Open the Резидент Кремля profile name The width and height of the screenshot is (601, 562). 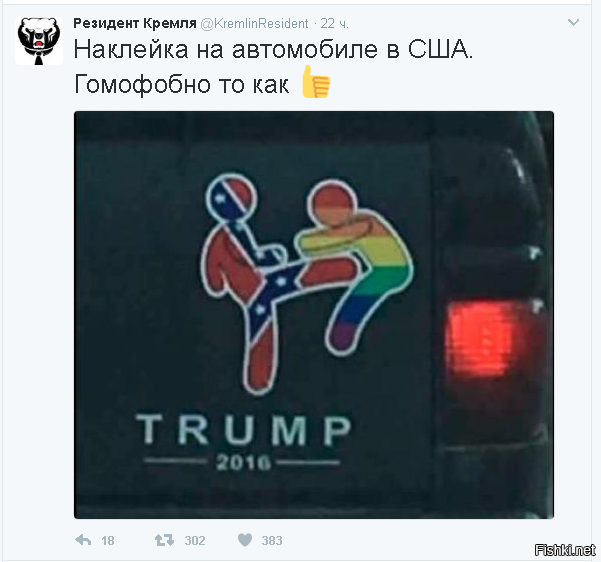coord(135,23)
